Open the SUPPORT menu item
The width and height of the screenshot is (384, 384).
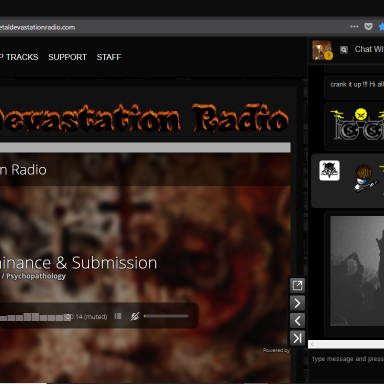67,57
